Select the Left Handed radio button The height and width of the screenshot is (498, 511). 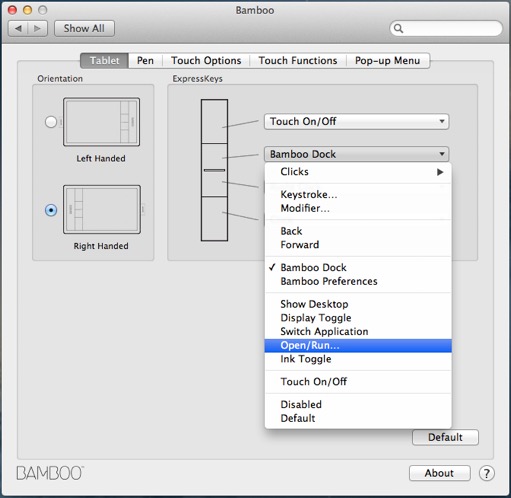click(51, 122)
